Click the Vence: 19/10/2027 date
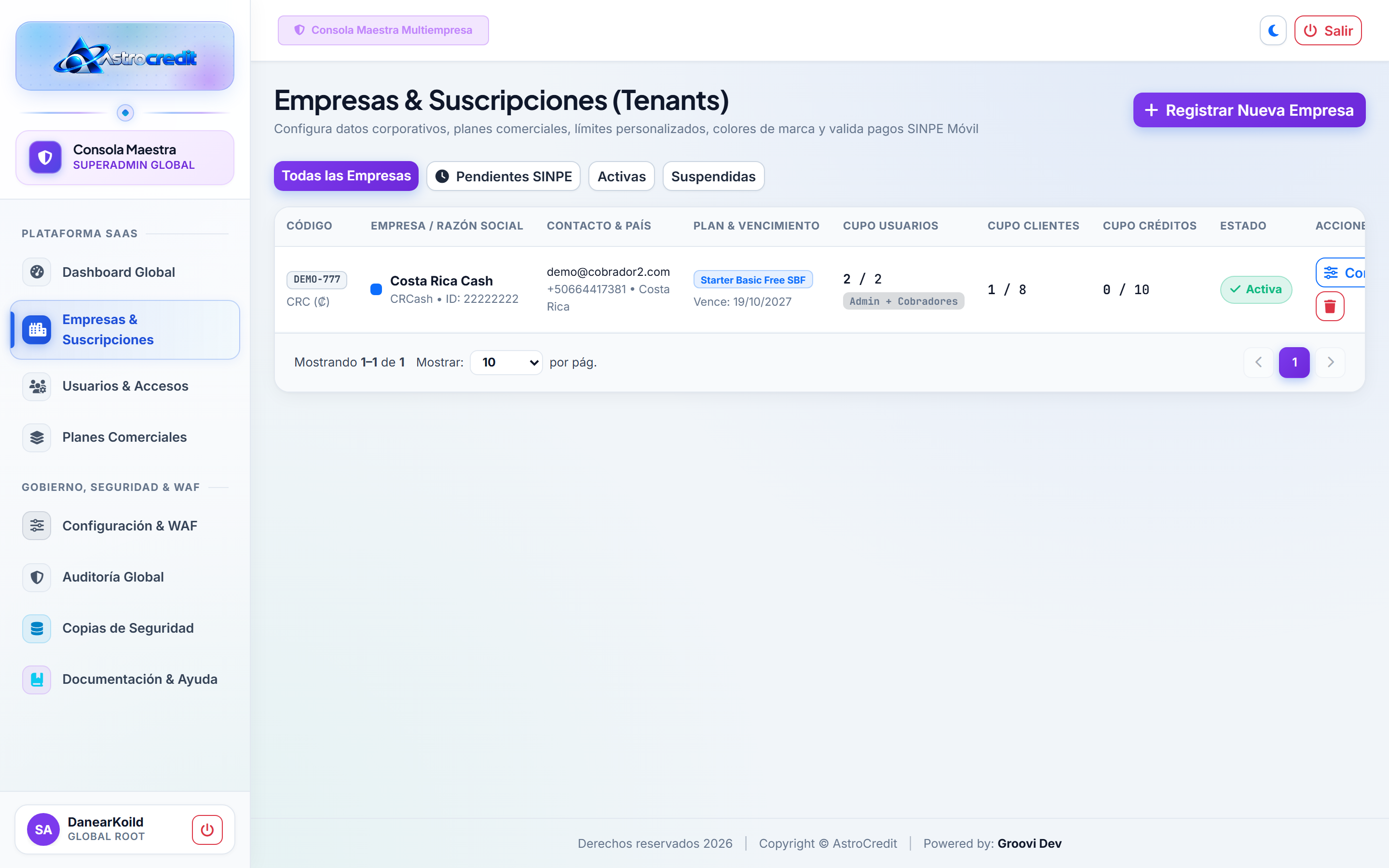1389x868 pixels. click(742, 302)
